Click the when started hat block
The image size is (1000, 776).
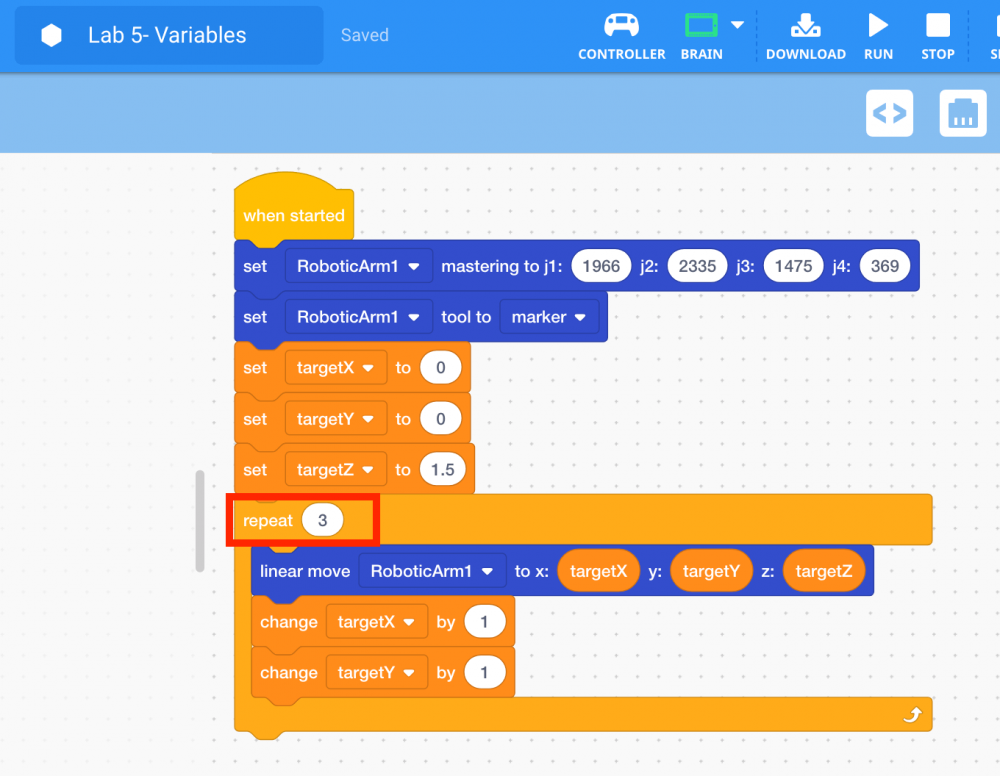293,215
